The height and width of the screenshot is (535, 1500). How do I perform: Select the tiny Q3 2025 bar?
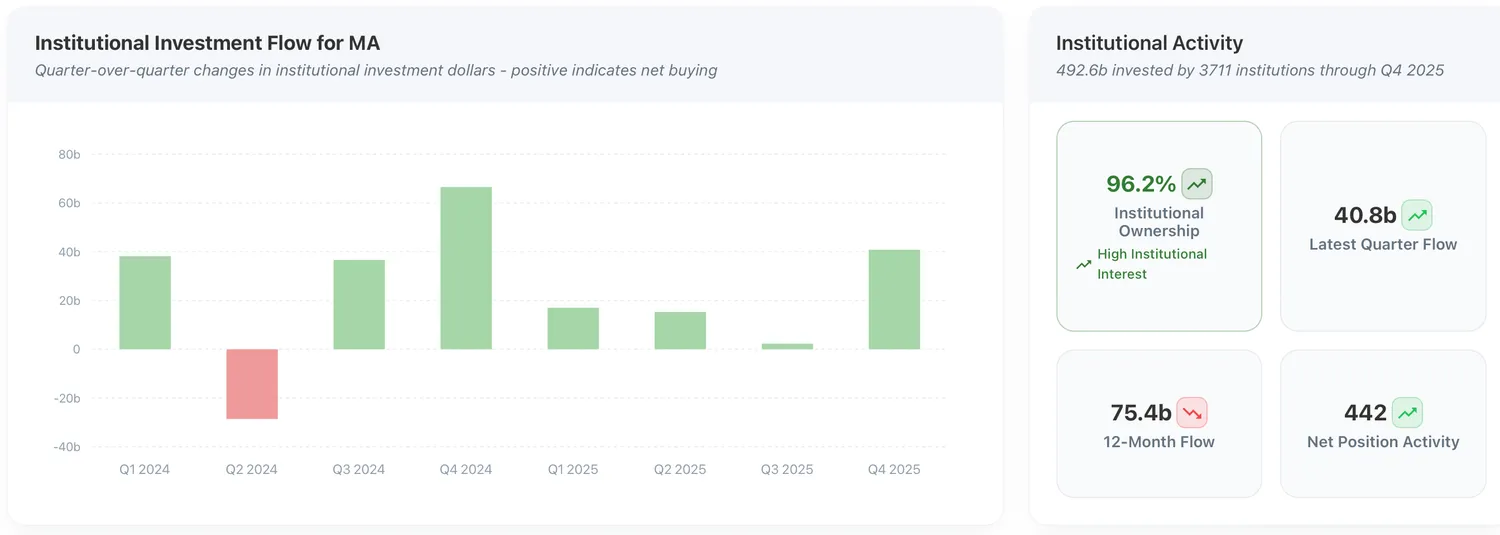787,346
